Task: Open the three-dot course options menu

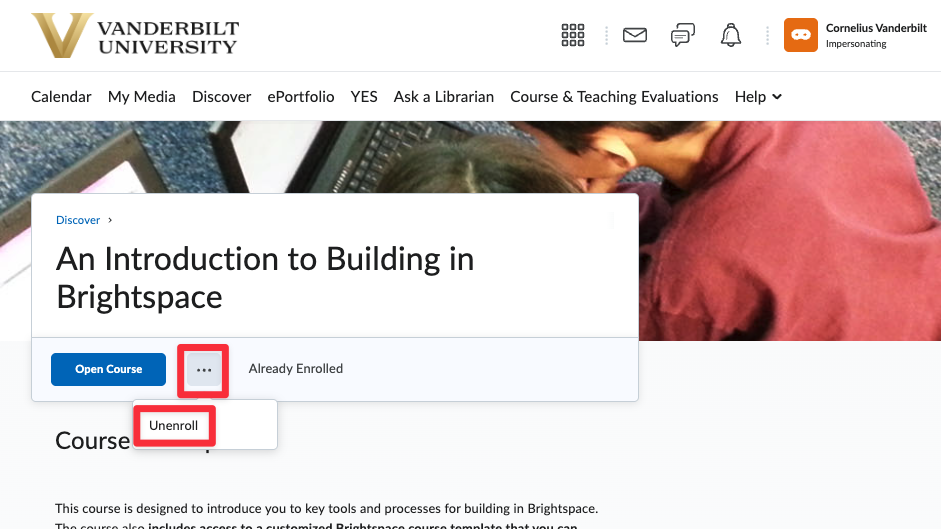Action: click(204, 369)
